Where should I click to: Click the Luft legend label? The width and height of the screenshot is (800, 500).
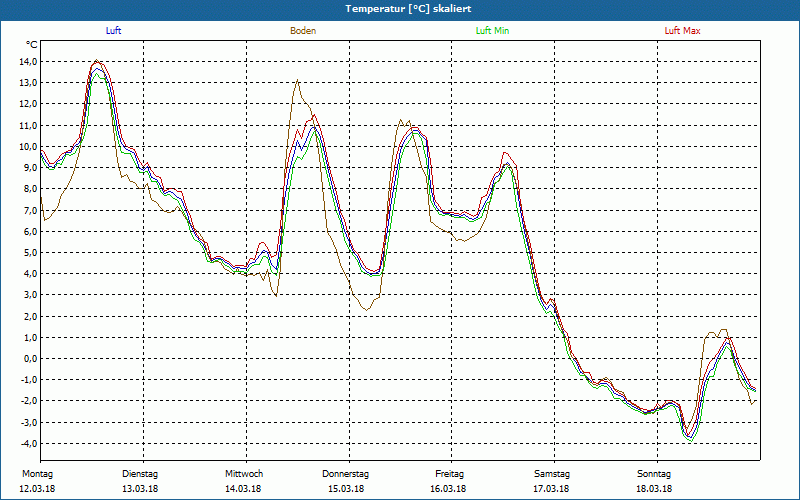113,31
